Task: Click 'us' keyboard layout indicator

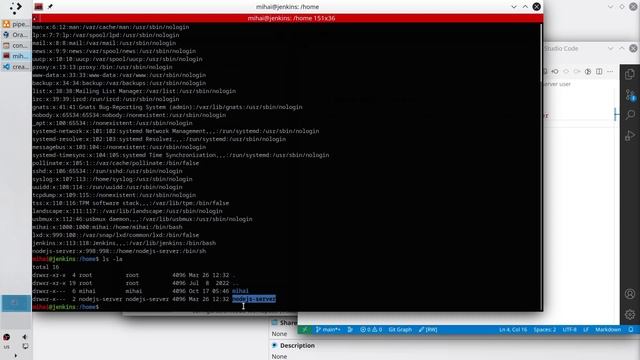Action: tap(7, 347)
